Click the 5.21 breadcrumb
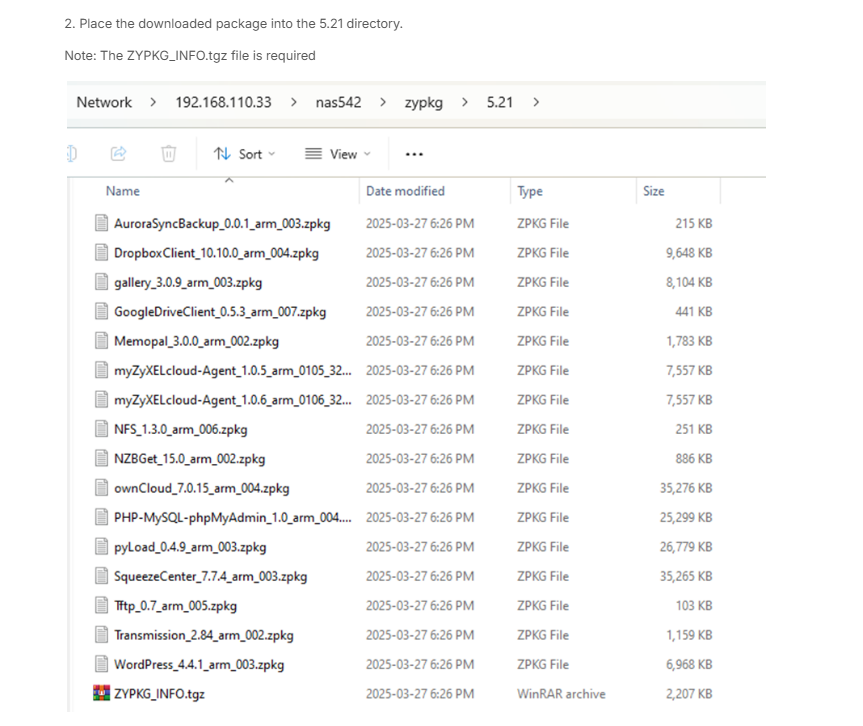The image size is (863, 726). click(x=500, y=102)
